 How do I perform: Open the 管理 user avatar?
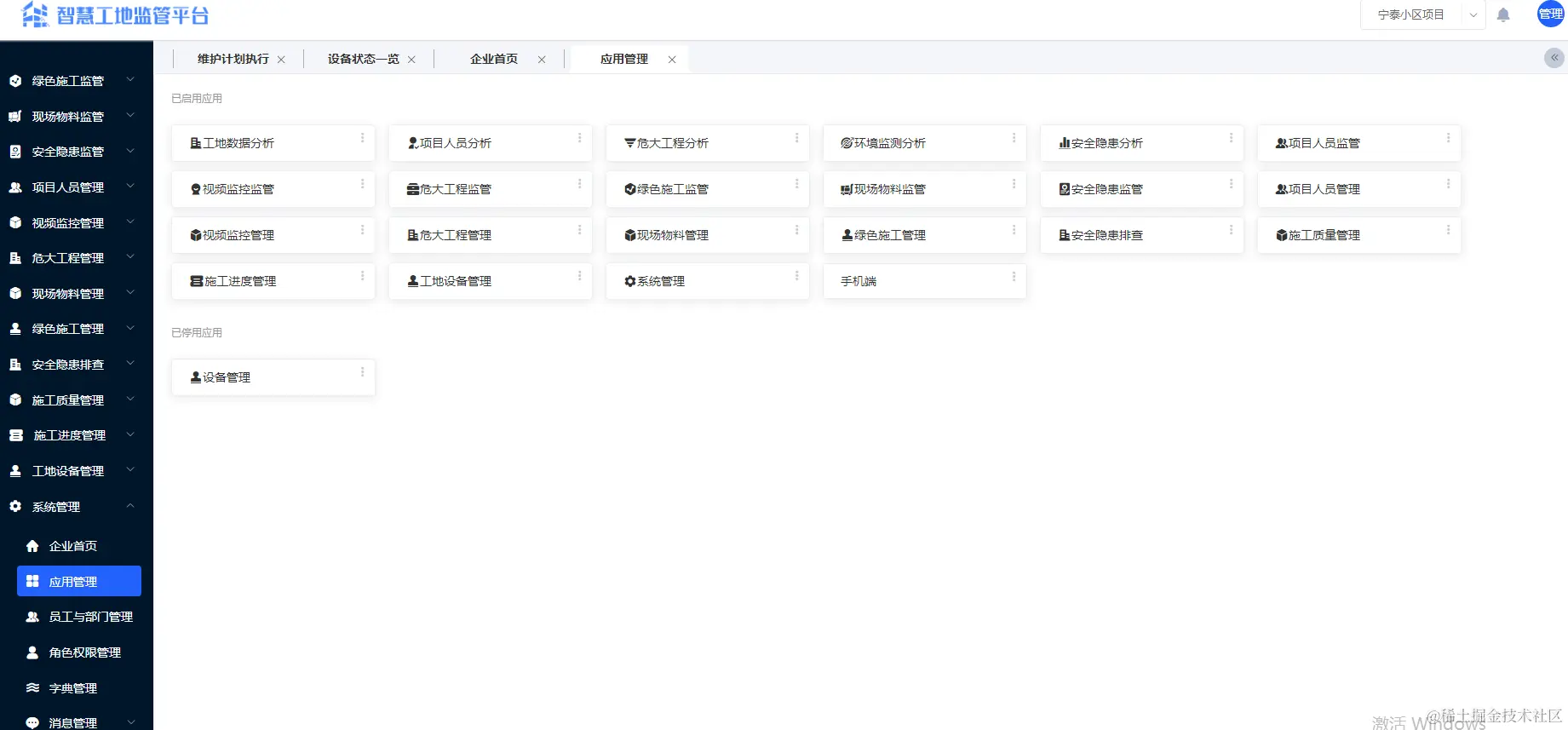[x=1550, y=14]
